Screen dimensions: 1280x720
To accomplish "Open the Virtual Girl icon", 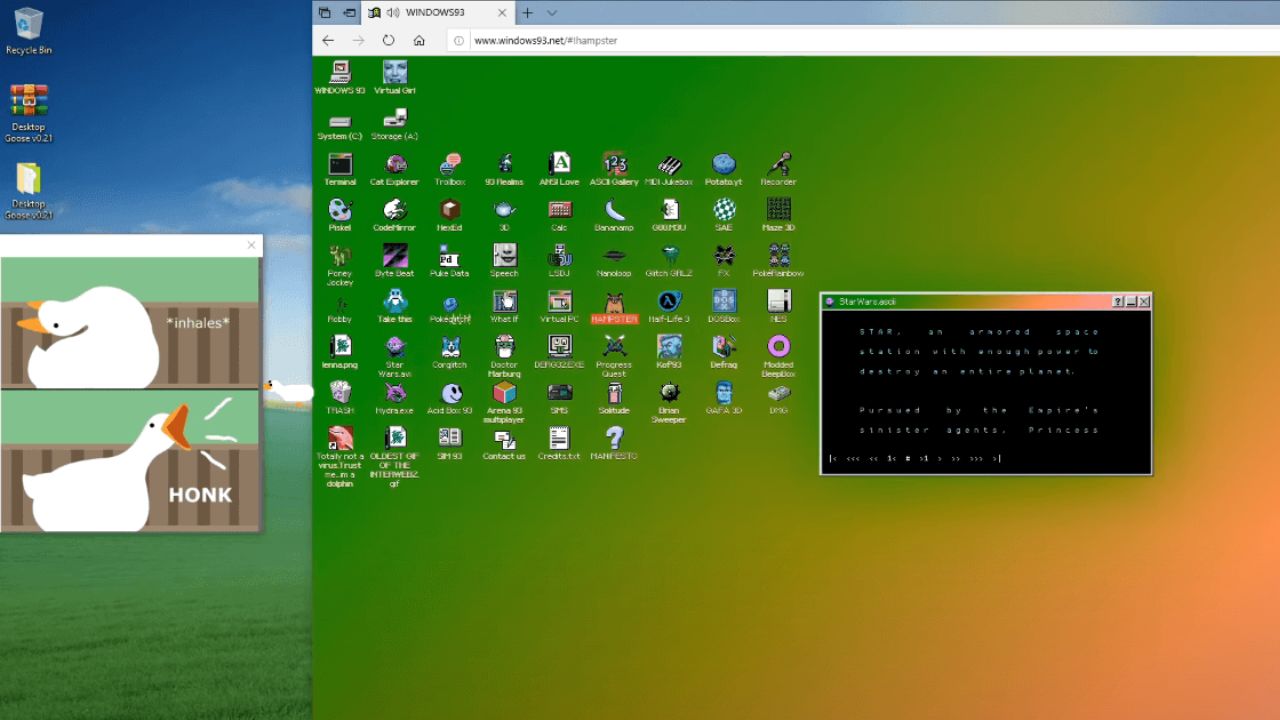I will point(395,77).
